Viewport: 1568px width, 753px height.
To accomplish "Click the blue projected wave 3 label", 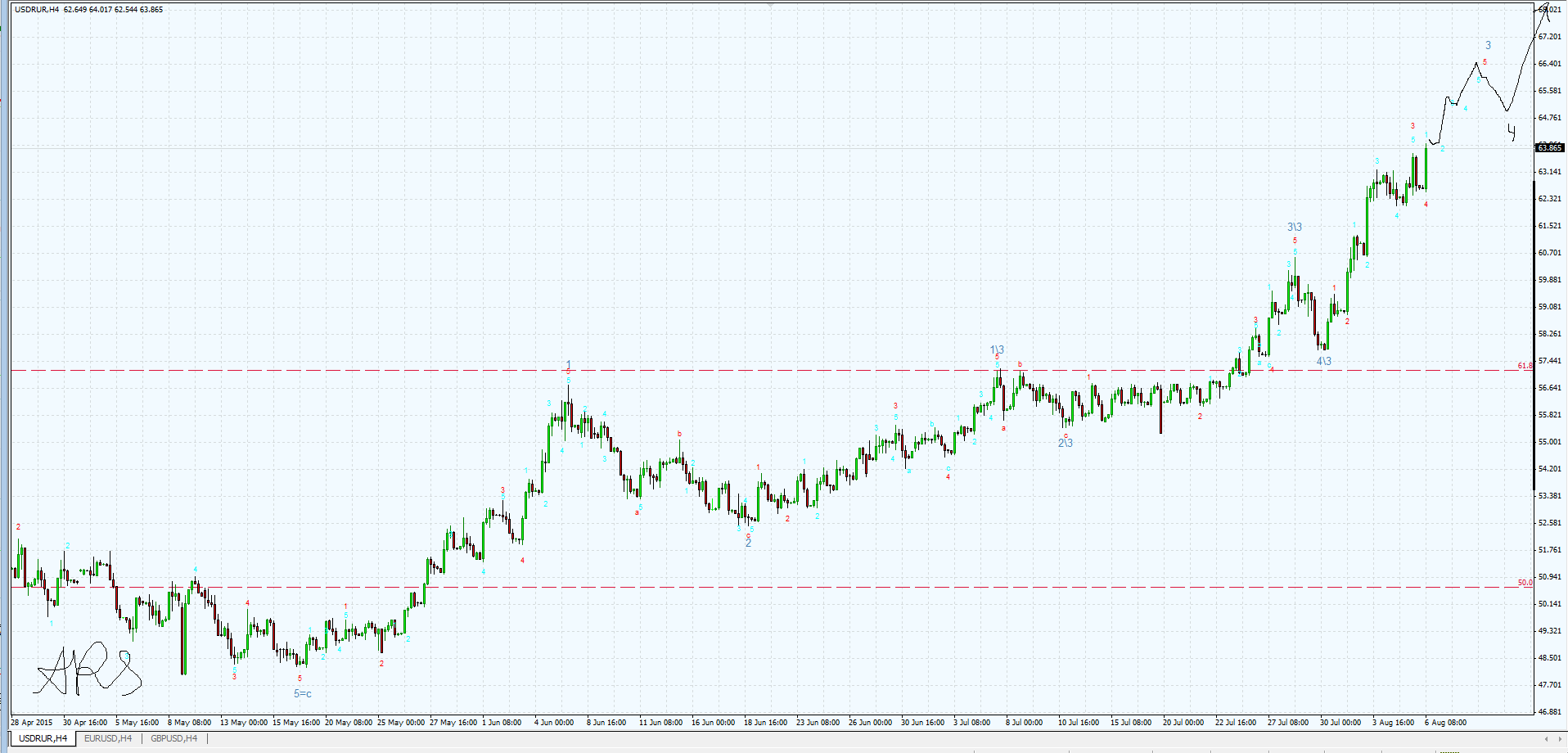I will coord(1488,46).
